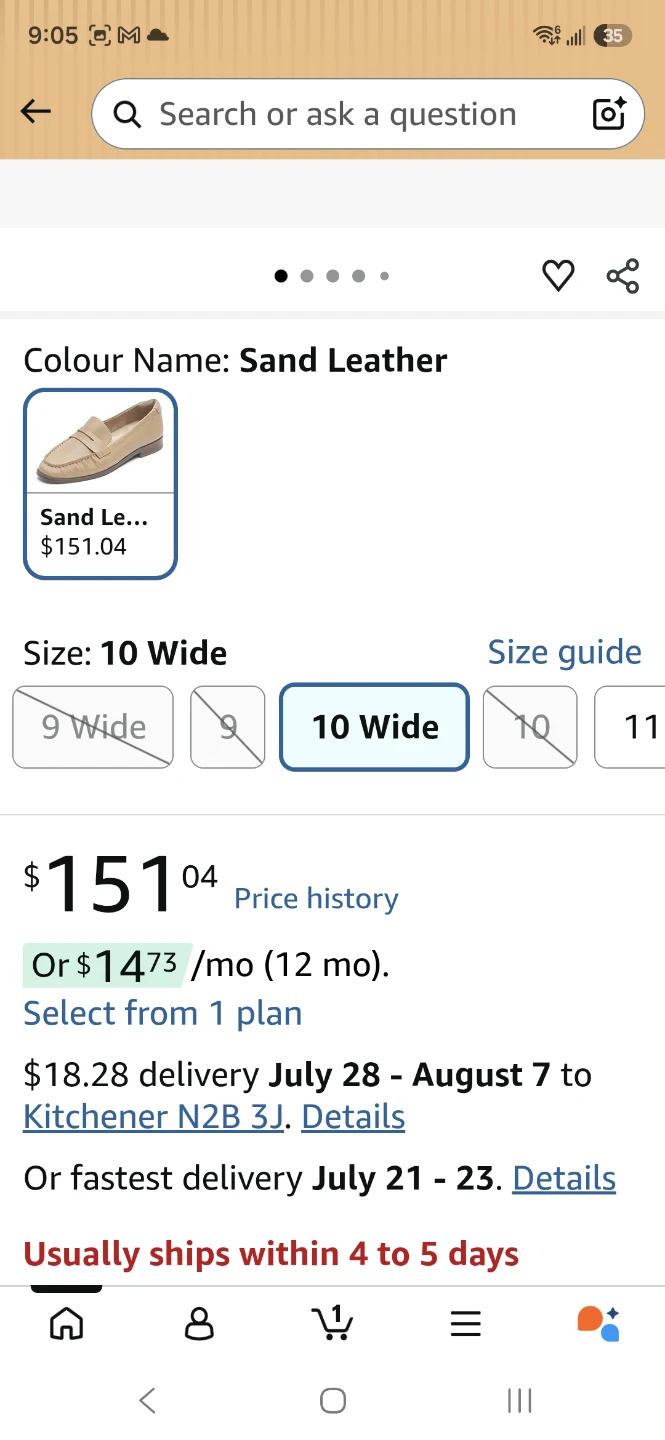Choose unavailable size 9 Wide

coord(93,727)
